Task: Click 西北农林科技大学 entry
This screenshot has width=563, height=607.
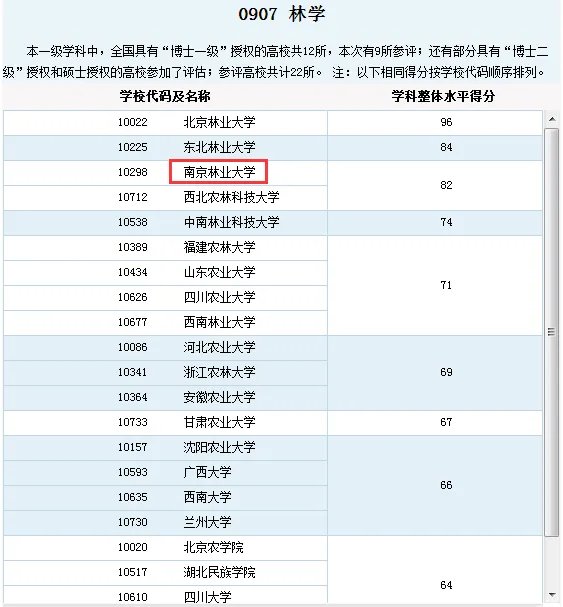Action: point(232,197)
